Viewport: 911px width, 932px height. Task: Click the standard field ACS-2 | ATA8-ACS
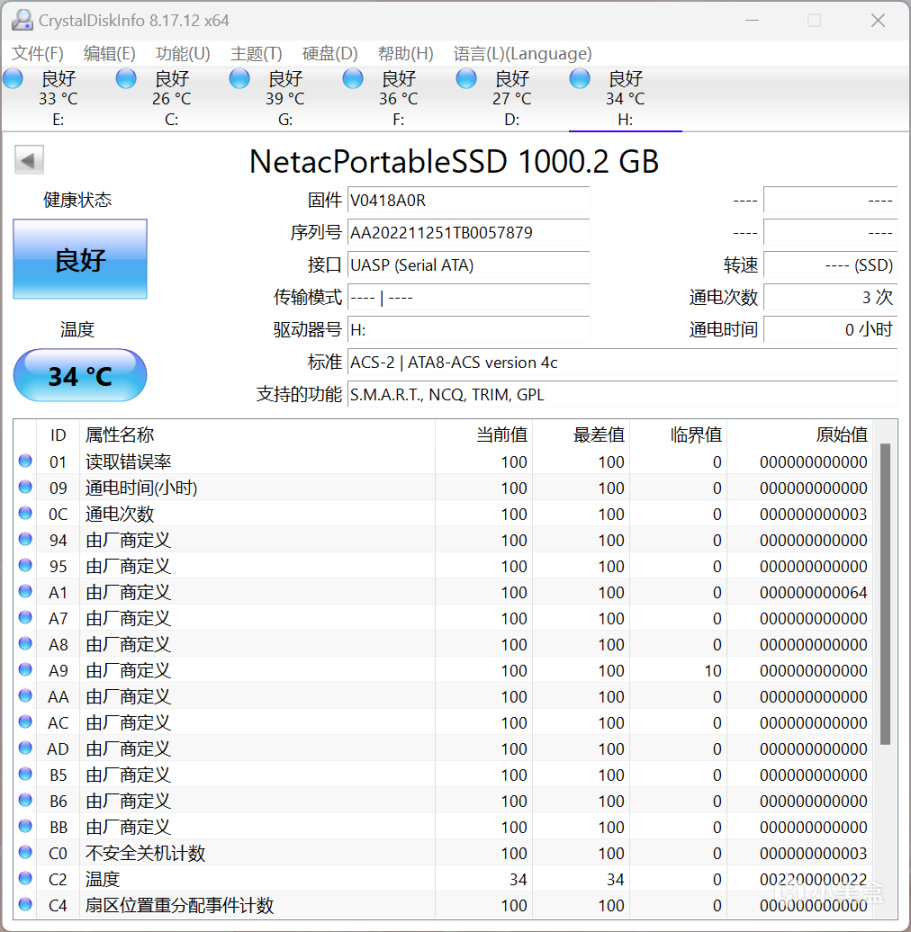tap(622, 362)
